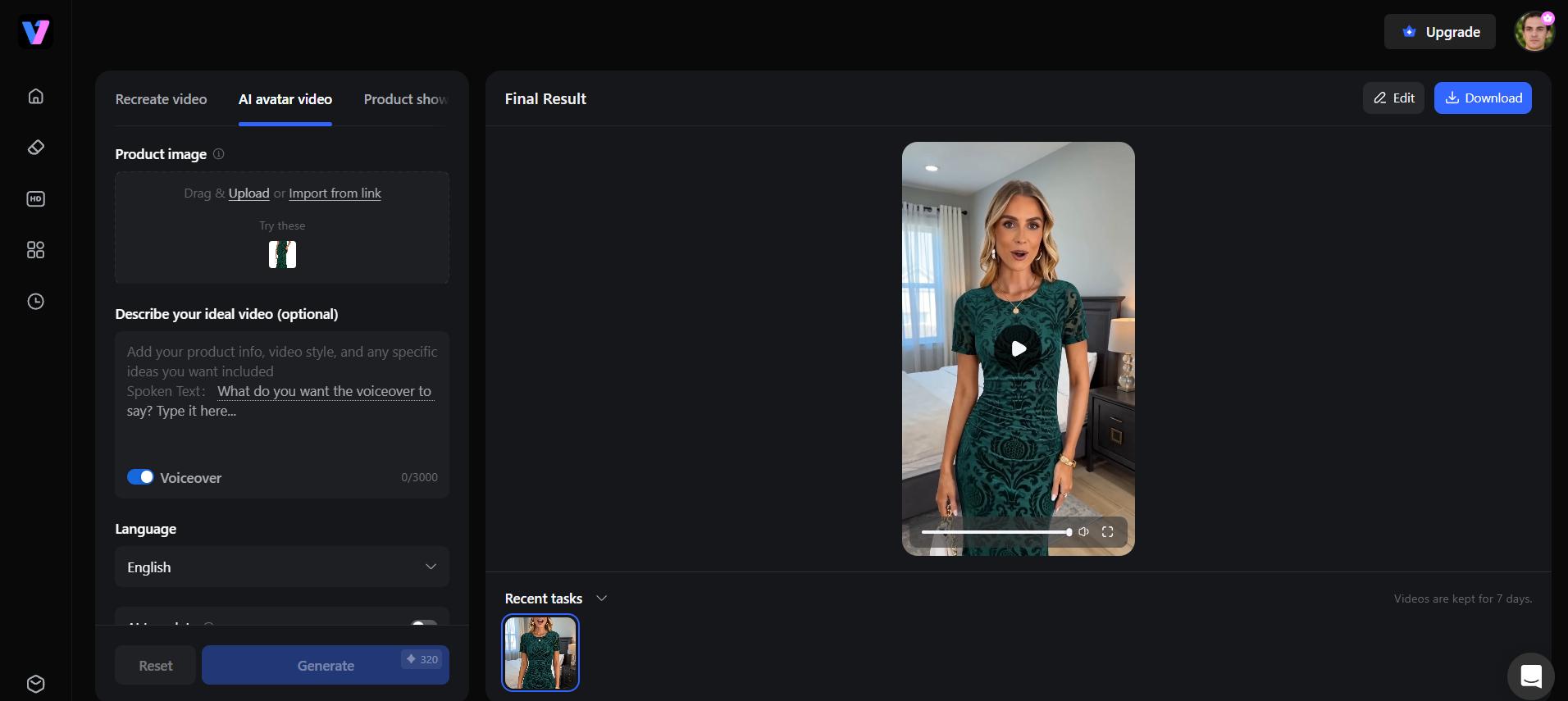Screen dimensions: 1568x701
Task: Click the cube icon at sidebar bottom
Action: click(35, 684)
